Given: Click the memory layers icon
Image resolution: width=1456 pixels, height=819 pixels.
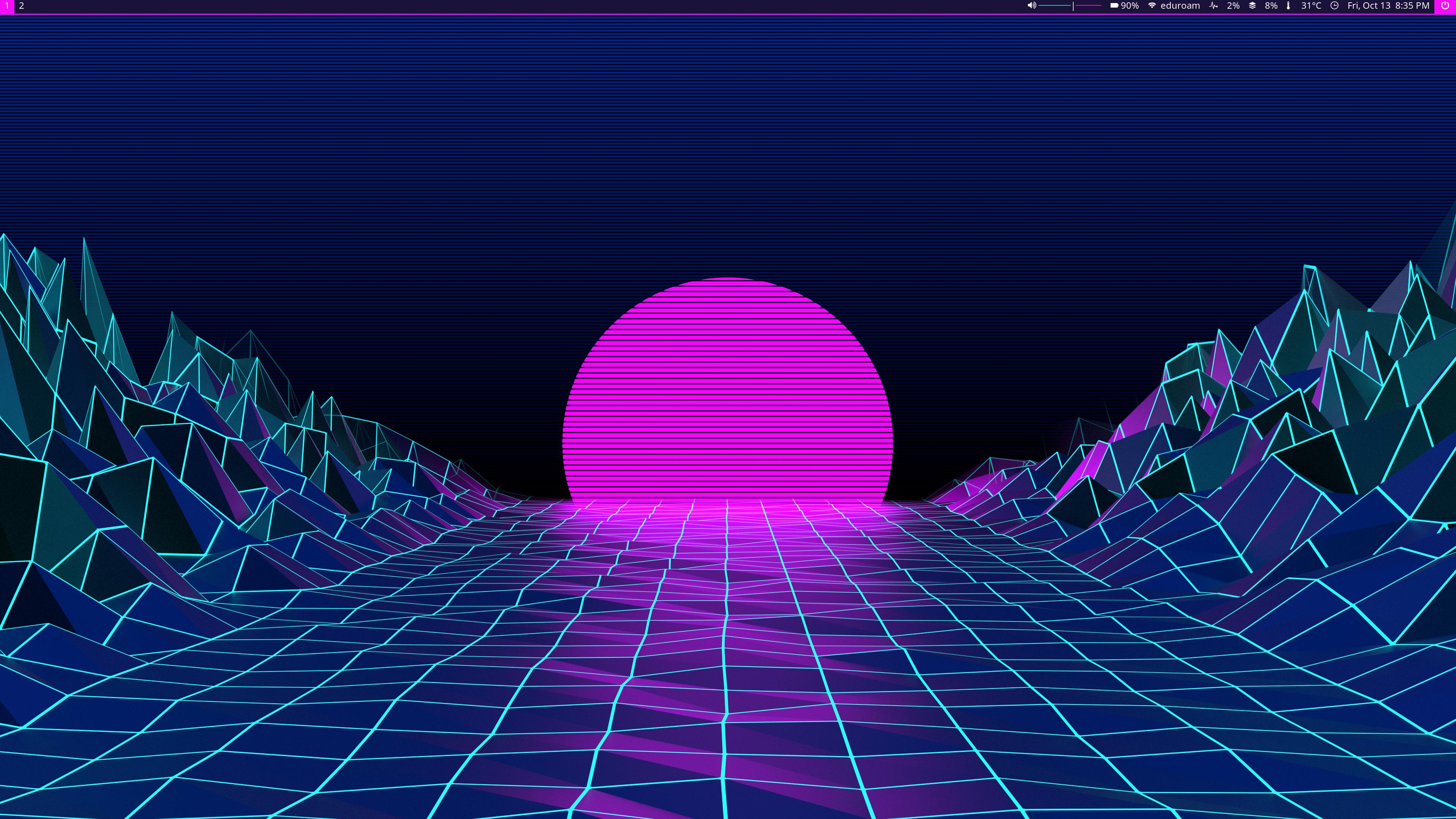Looking at the screenshot, I should pyautogui.click(x=1252, y=6).
